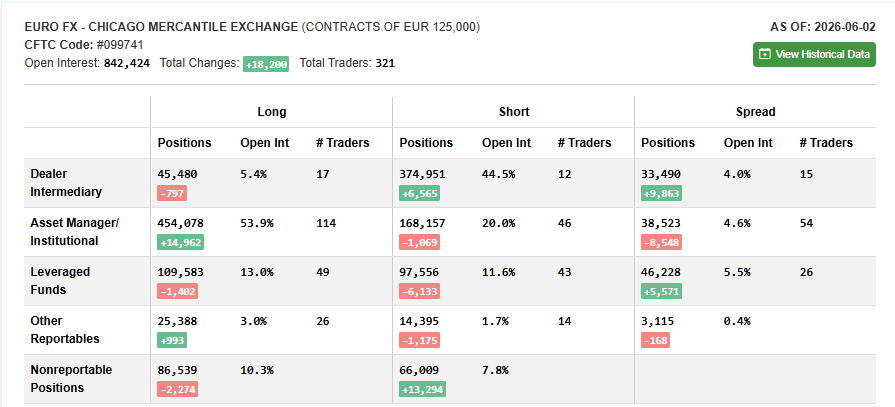
Task: Click the red -8,548 spread change badge
Action: (x=662, y=243)
